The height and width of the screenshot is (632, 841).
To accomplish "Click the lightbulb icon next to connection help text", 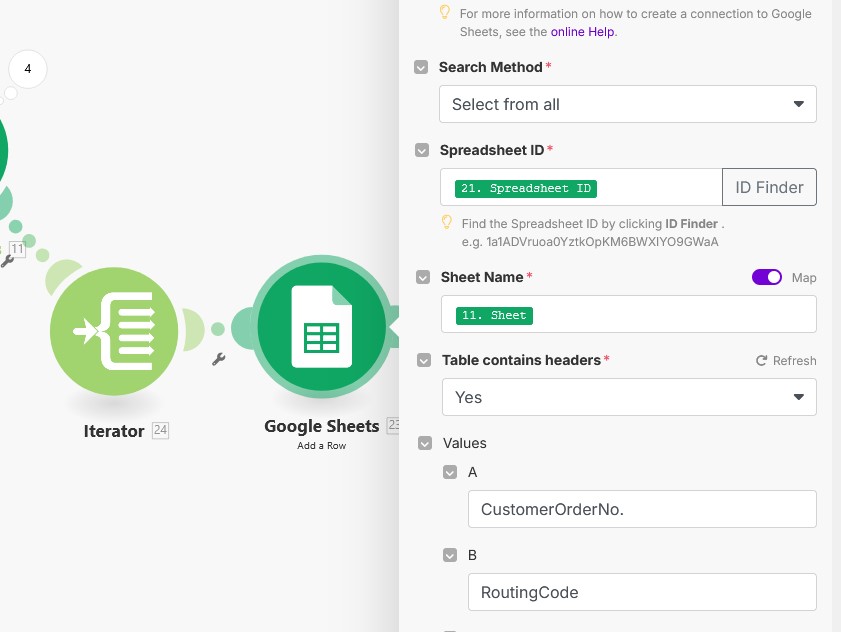I will point(445,12).
